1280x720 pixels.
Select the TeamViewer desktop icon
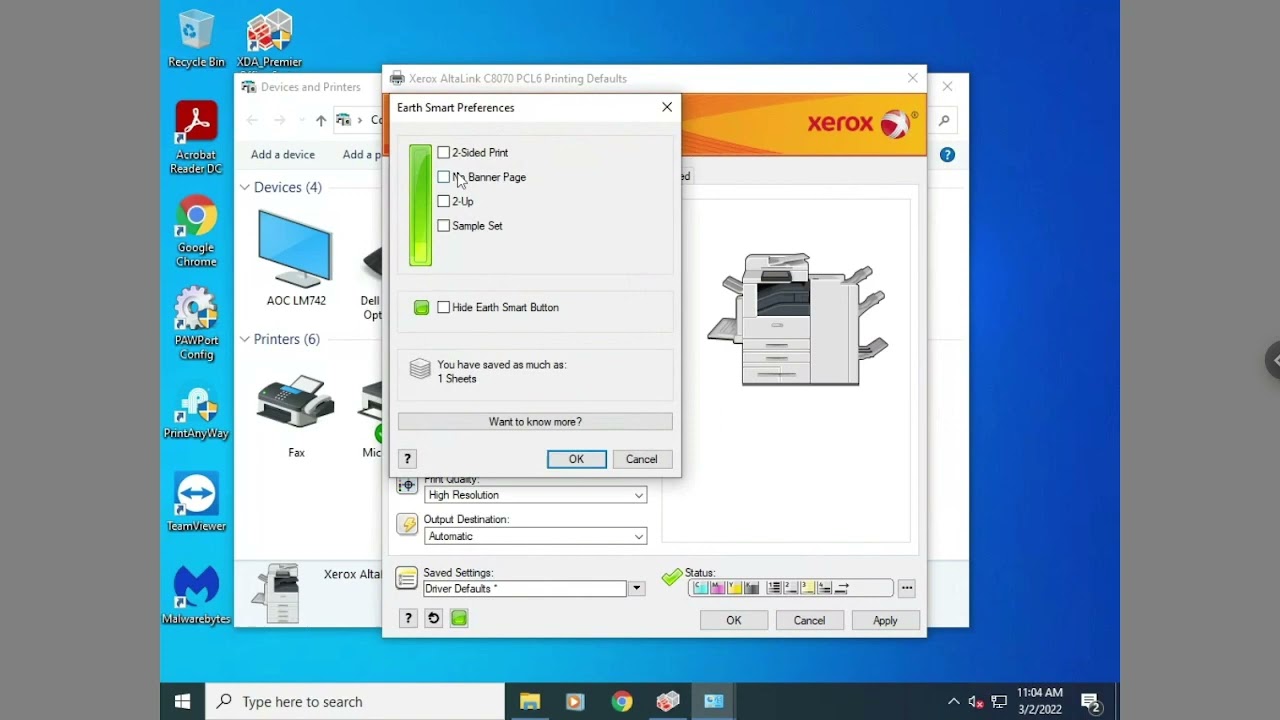tap(196, 502)
